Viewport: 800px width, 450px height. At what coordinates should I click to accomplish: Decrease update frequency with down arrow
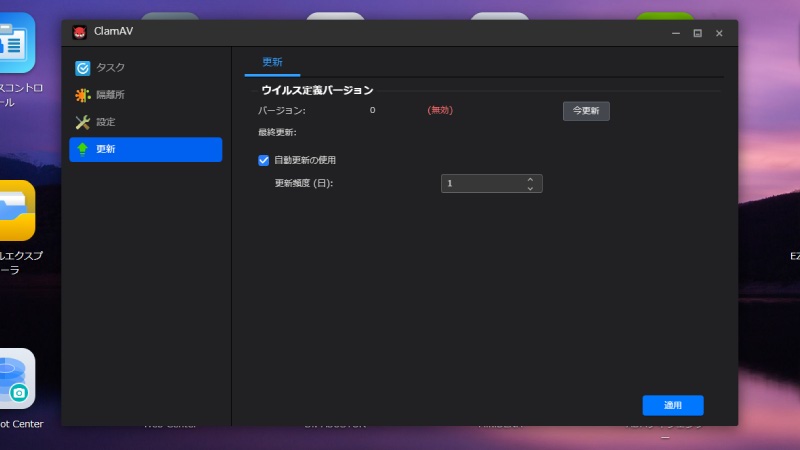tap(530, 188)
